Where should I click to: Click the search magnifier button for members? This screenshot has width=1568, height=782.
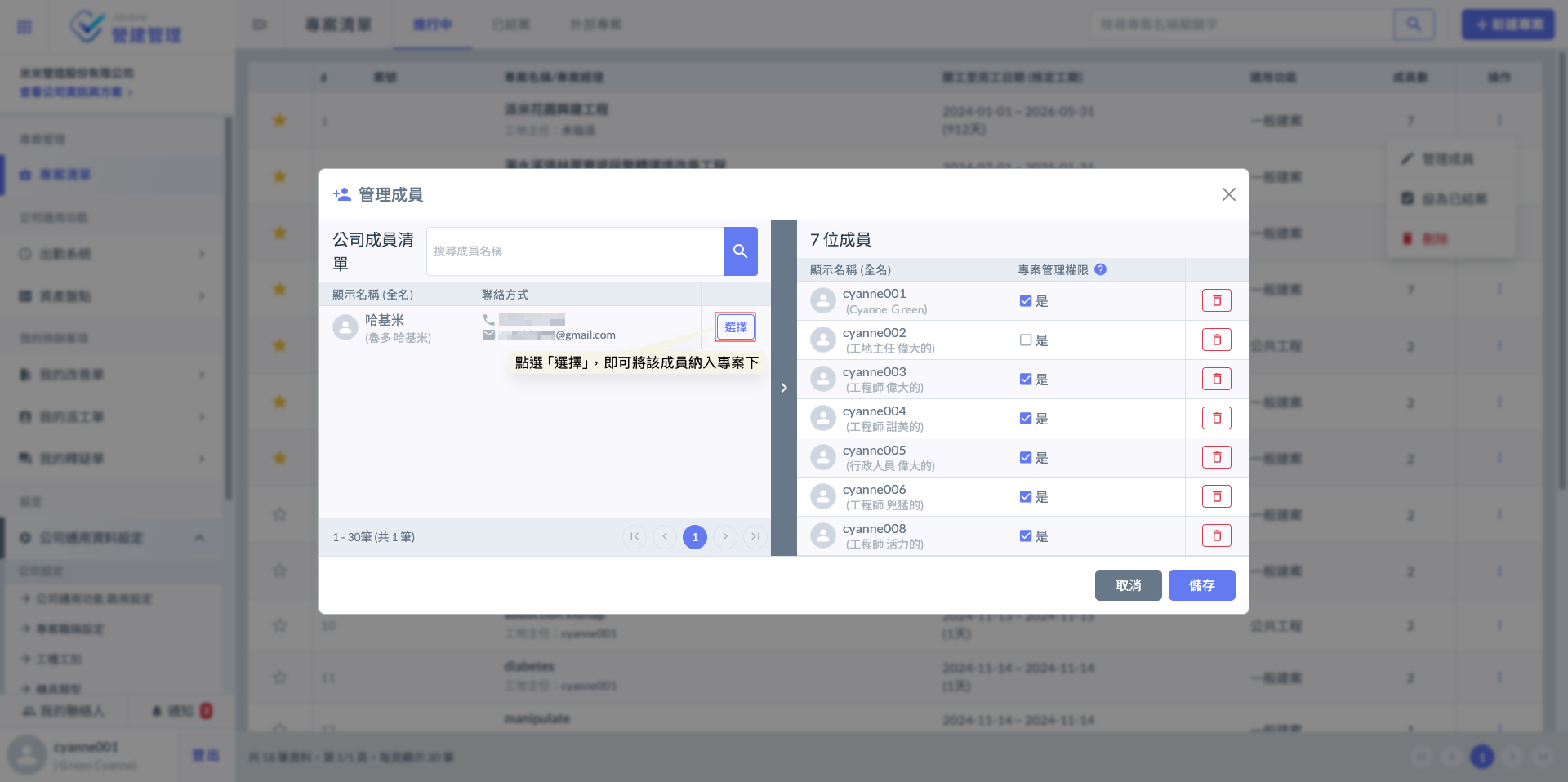click(x=740, y=251)
